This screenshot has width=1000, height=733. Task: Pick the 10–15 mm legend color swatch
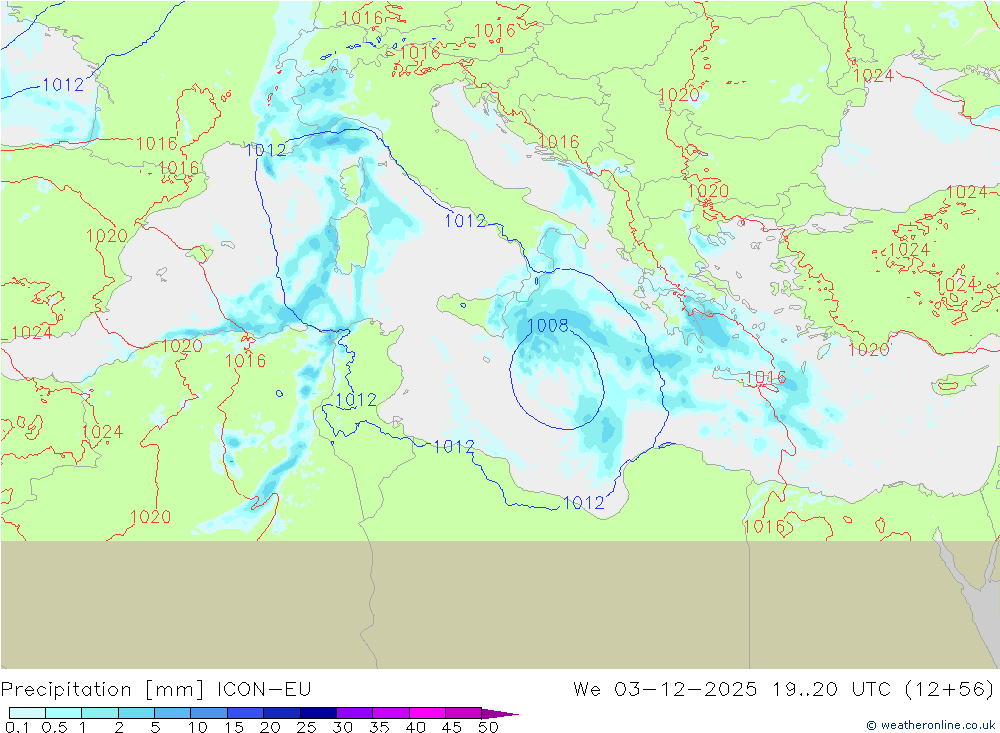(x=209, y=713)
